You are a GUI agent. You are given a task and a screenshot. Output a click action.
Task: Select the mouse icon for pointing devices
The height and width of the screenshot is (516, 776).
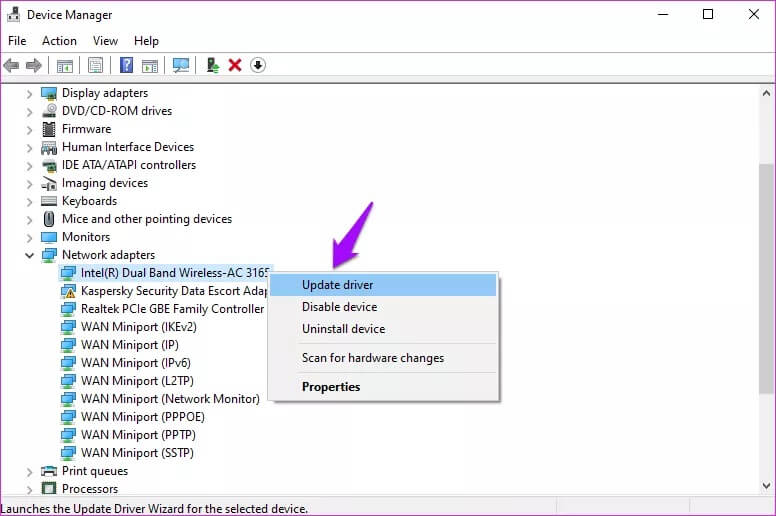coord(49,219)
